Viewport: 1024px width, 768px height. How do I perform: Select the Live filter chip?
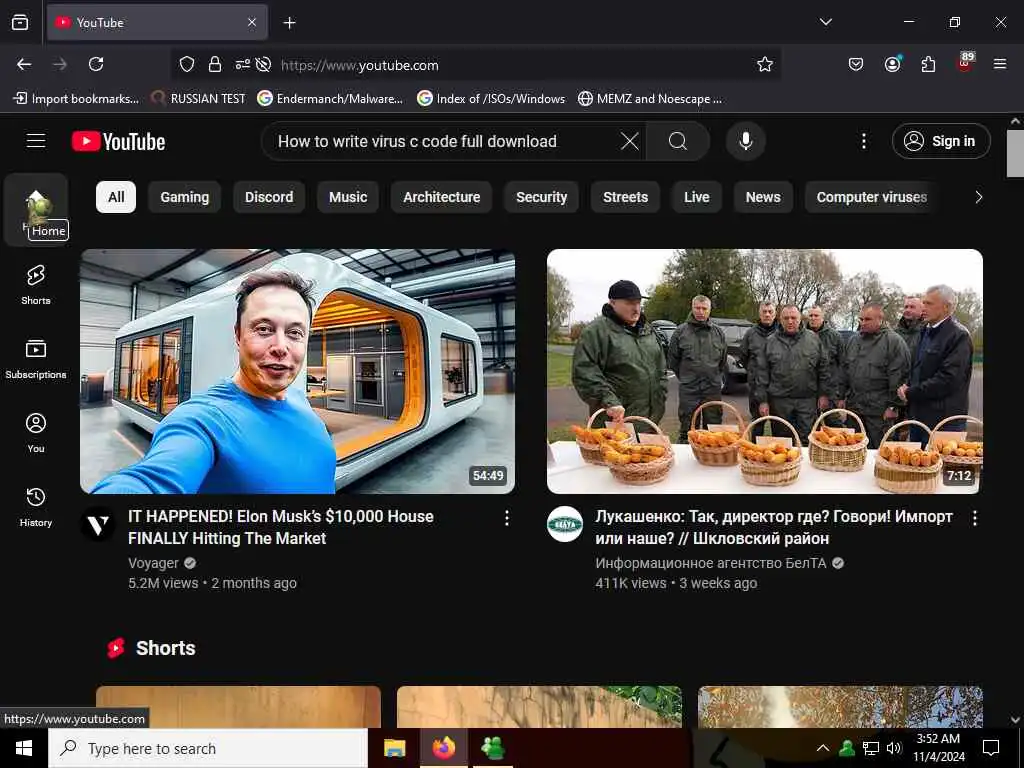coord(697,197)
